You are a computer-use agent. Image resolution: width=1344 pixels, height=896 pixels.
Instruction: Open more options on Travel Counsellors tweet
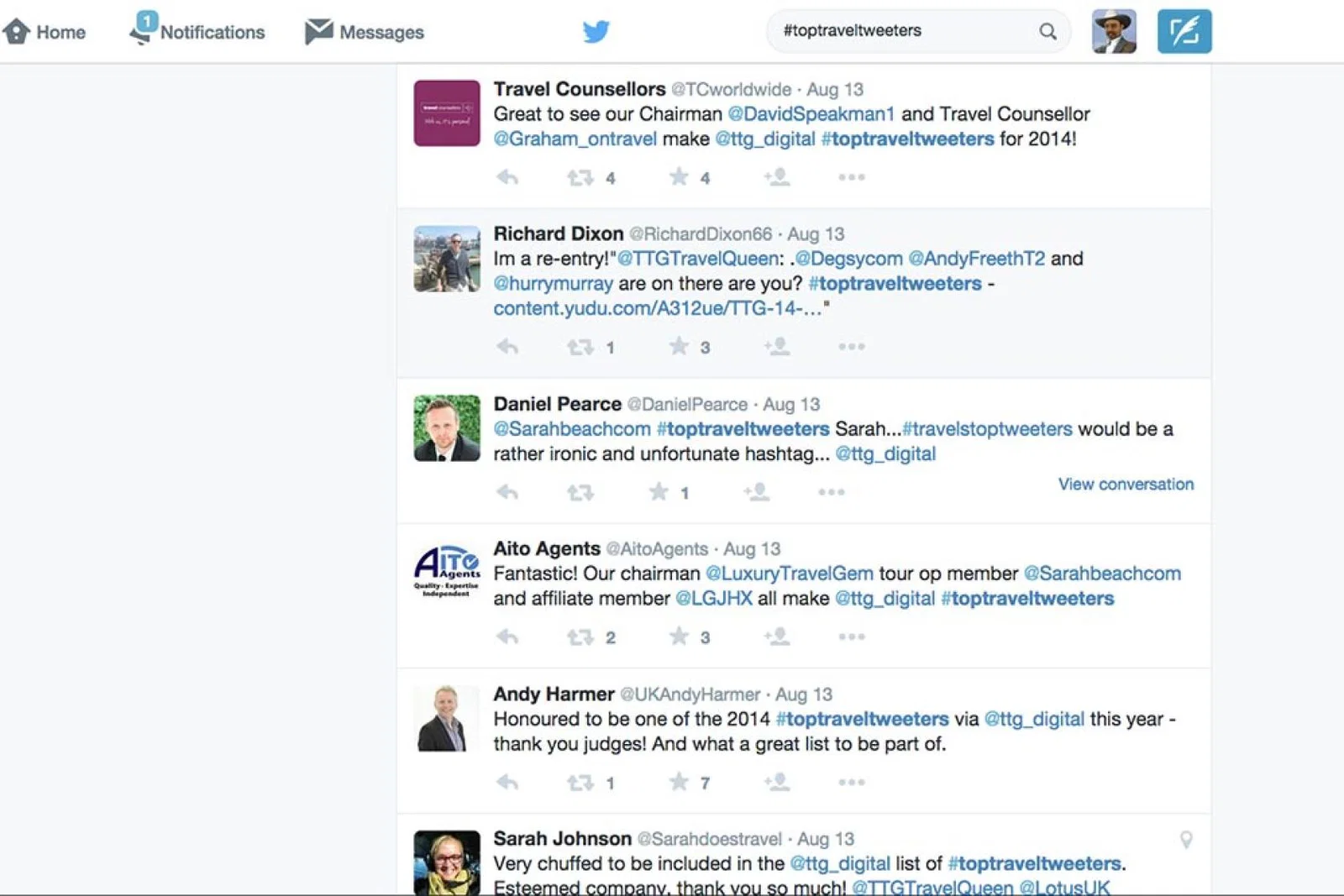pos(852,177)
